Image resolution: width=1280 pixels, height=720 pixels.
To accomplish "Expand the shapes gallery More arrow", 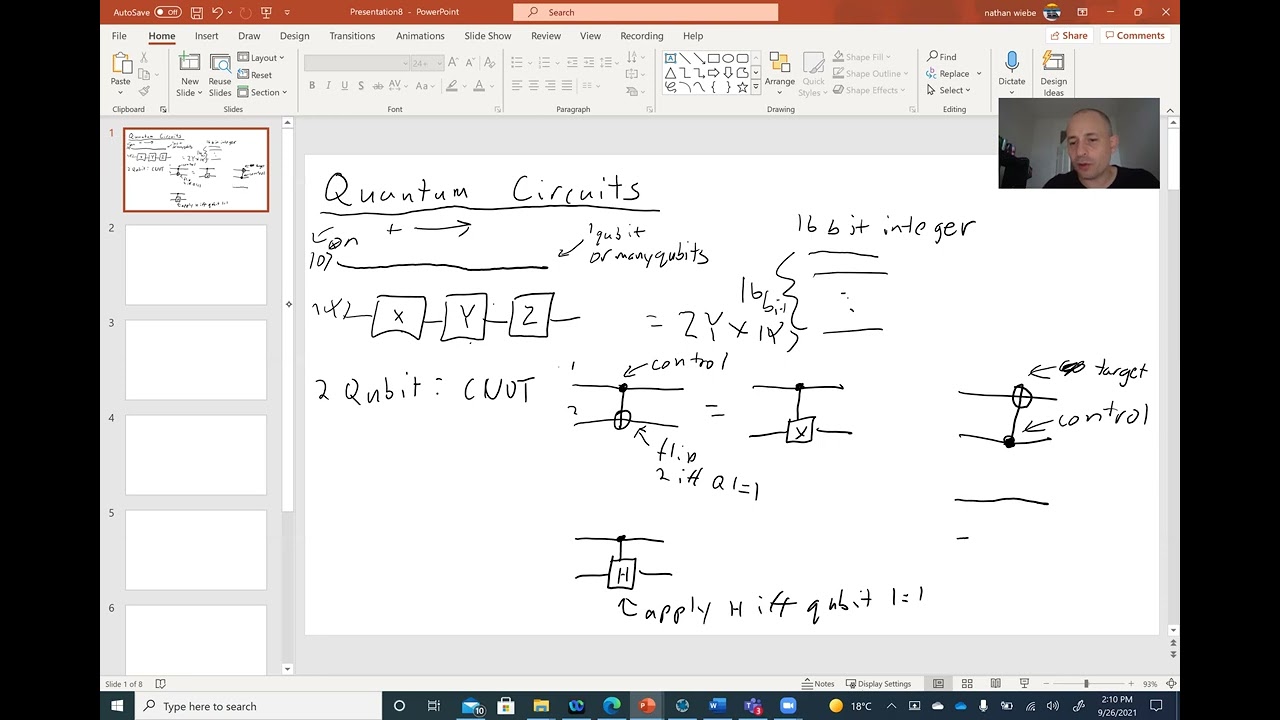I will tap(756, 88).
